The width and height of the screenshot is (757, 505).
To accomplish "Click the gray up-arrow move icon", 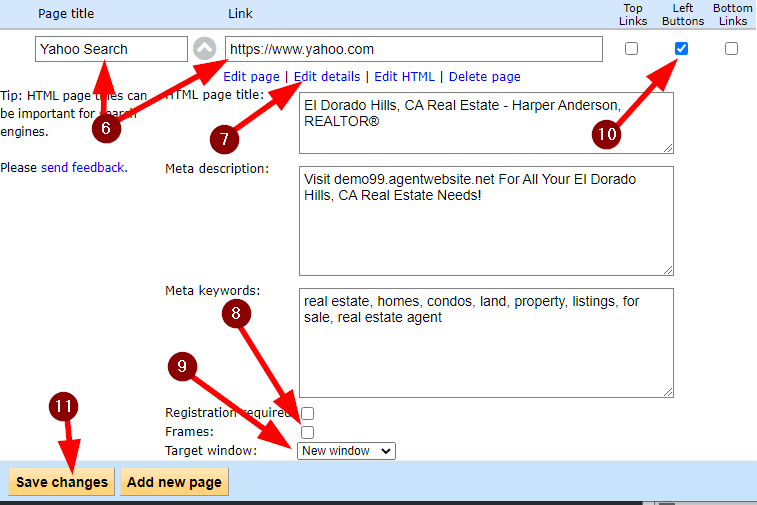I will pyautogui.click(x=204, y=49).
